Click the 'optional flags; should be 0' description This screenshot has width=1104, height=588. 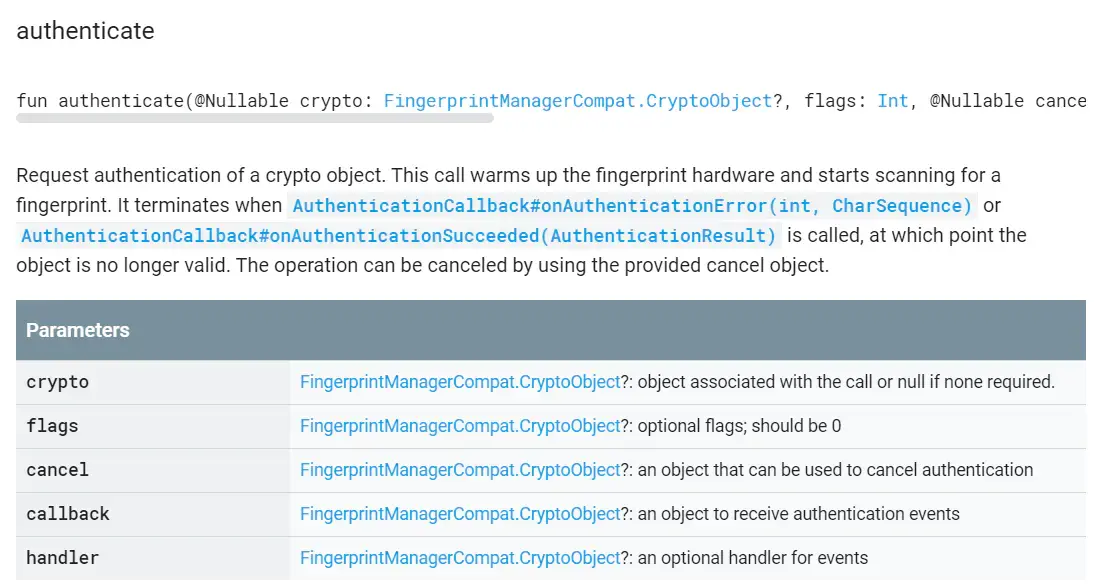point(739,426)
